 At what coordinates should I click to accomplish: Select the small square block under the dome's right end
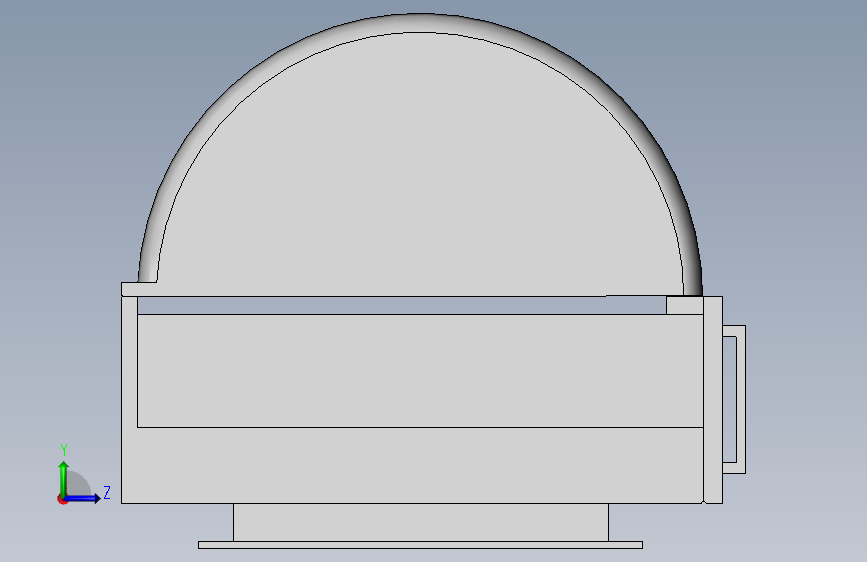[685, 305]
